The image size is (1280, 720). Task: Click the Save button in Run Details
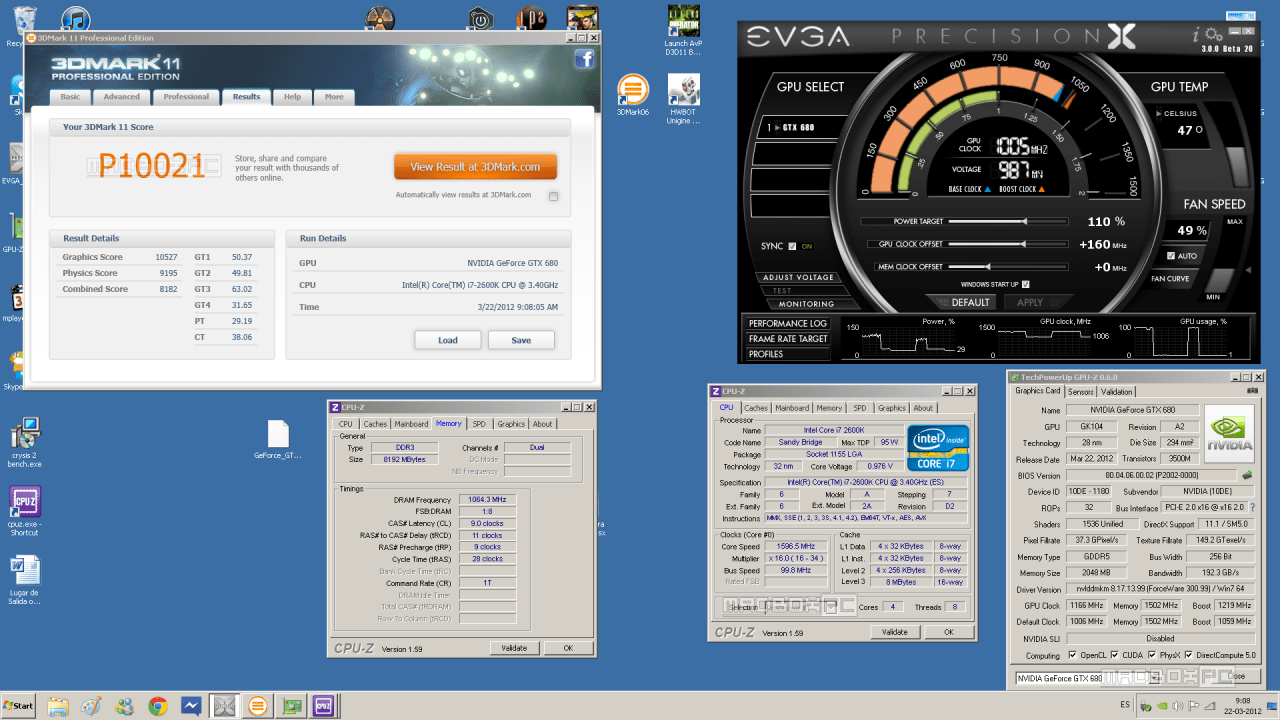click(x=521, y=340)
